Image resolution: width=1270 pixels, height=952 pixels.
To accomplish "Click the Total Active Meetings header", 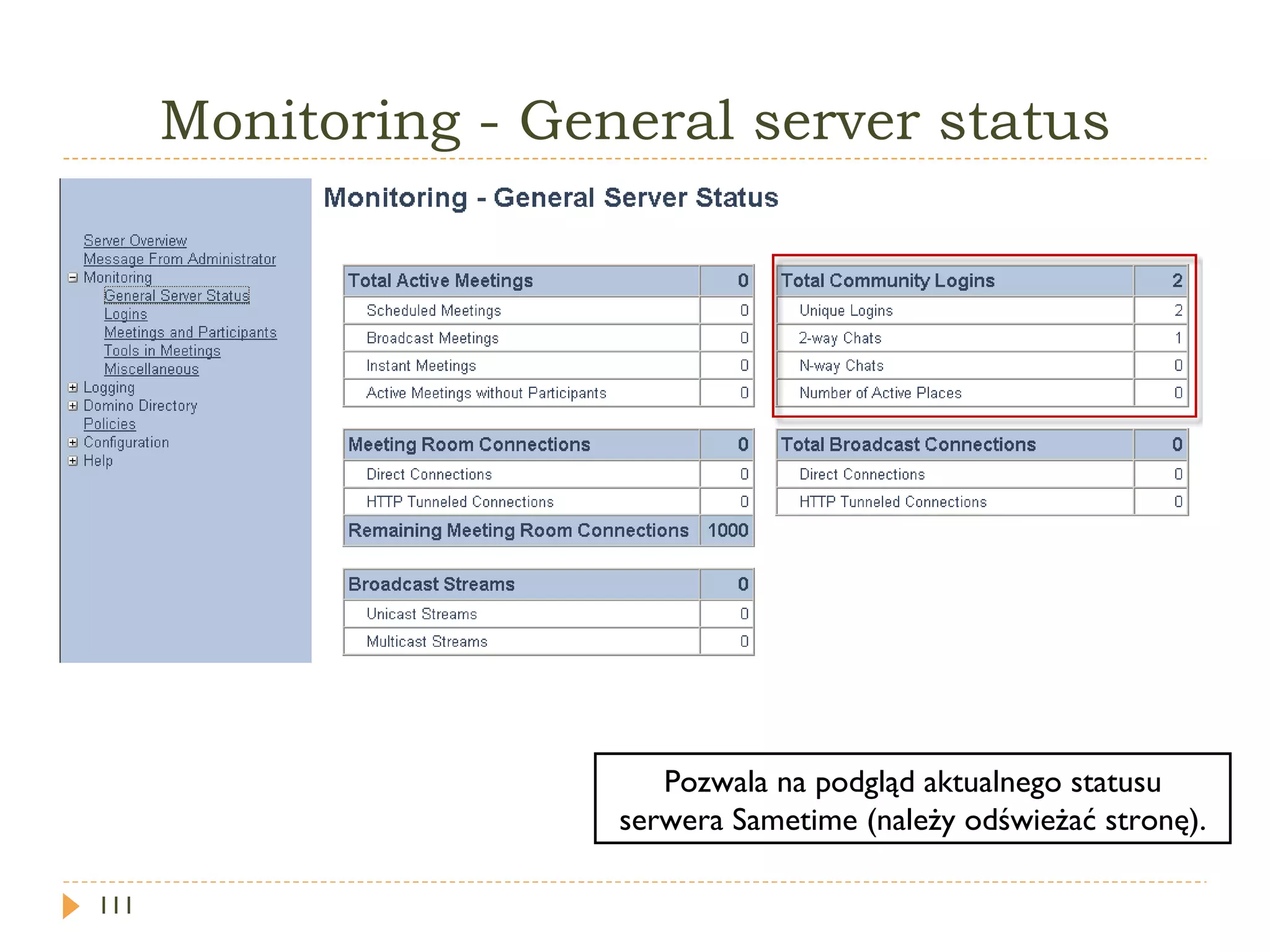I will tap(549, 281).
